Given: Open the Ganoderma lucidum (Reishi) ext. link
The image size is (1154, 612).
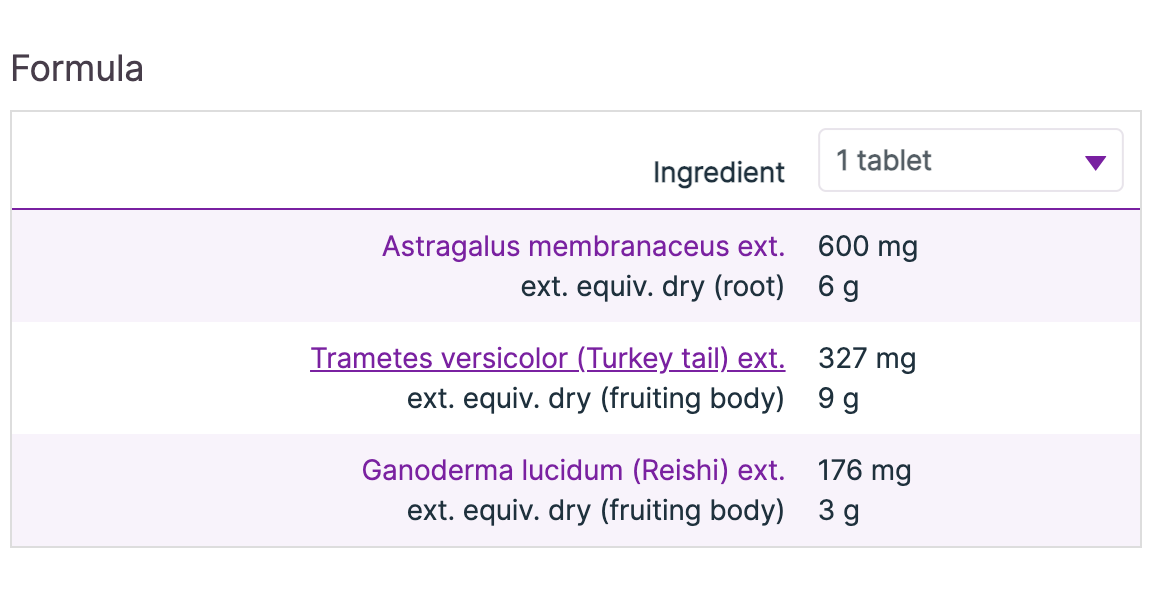Looking at the screenshot, I should coord(573,470).
